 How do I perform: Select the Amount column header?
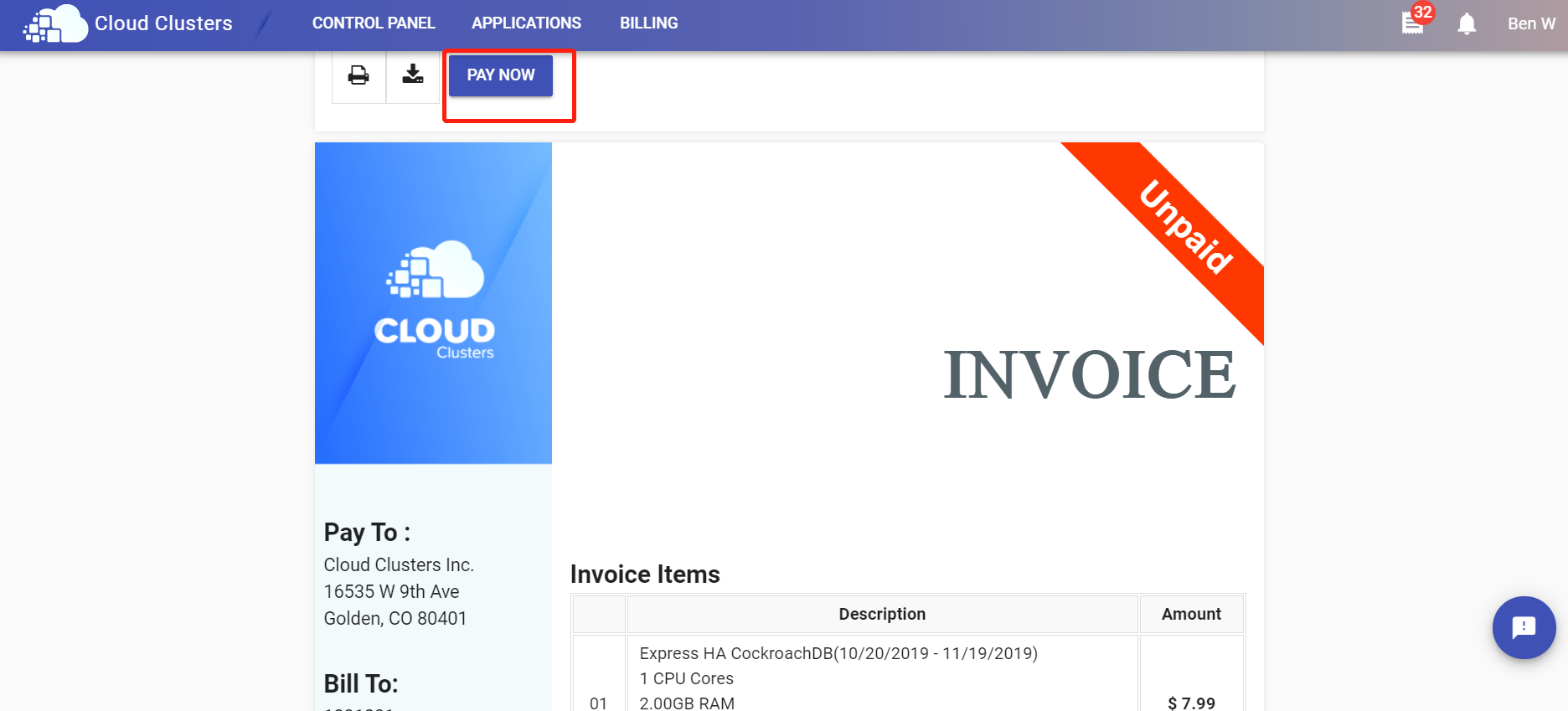1191,614
